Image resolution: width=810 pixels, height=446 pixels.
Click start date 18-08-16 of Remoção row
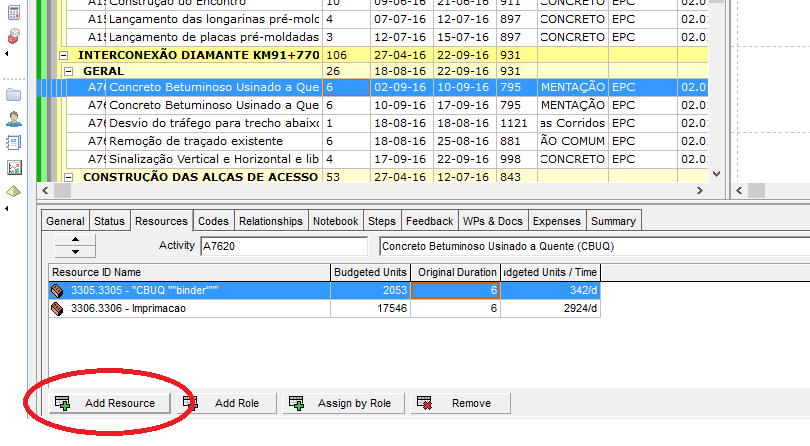click(x=401, y=141)
